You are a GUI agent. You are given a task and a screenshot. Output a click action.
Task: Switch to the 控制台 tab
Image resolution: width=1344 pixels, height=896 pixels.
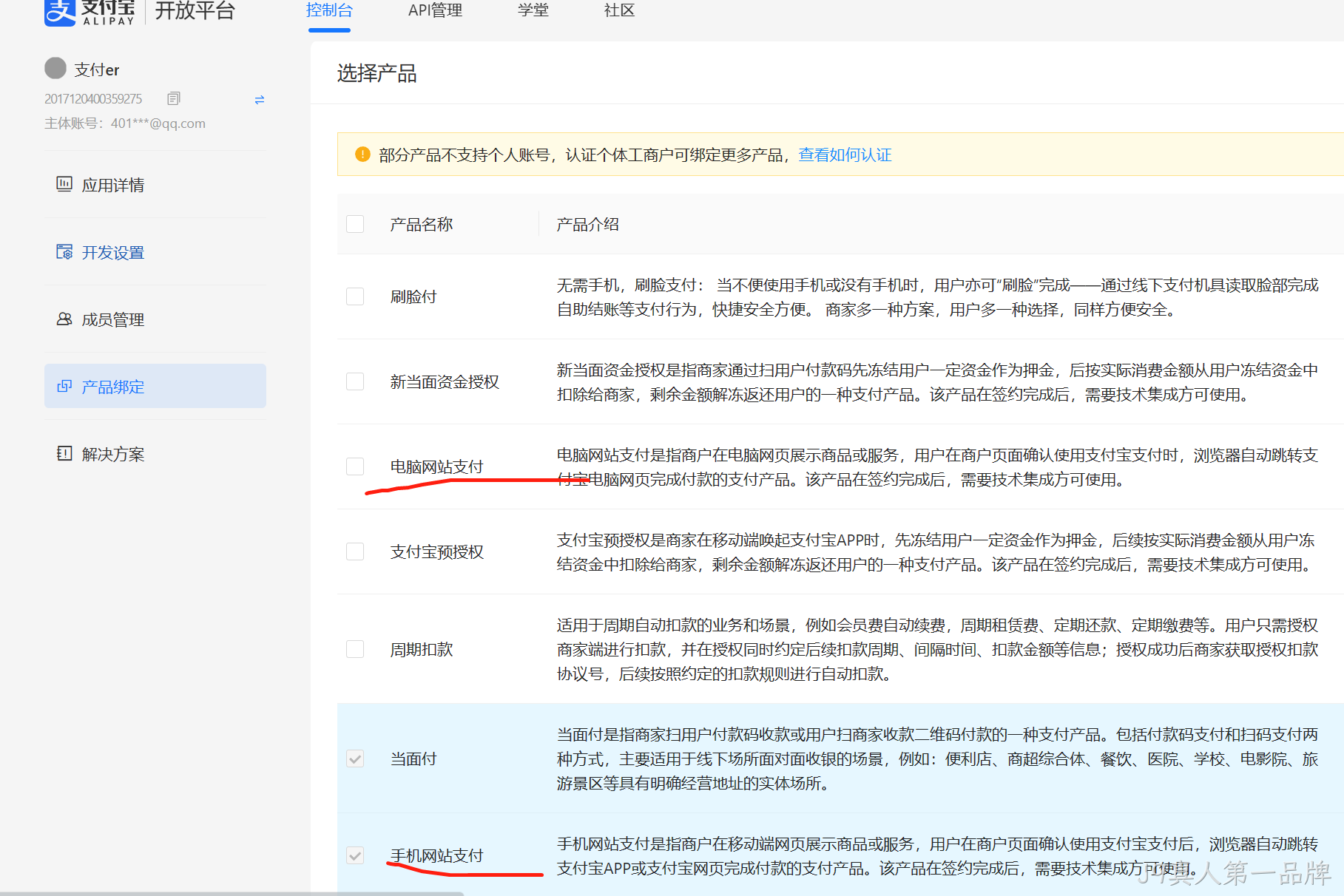click(329, 10)
